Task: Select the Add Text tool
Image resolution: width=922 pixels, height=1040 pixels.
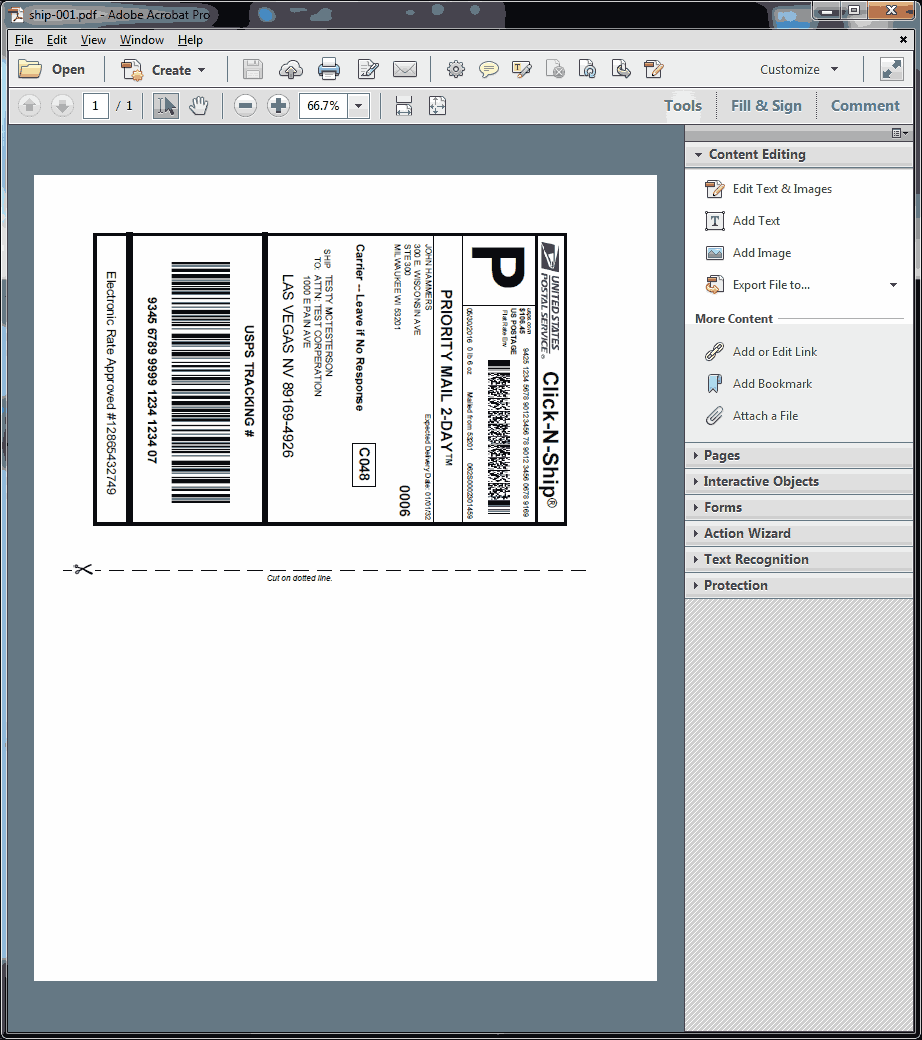Action: 742,221
